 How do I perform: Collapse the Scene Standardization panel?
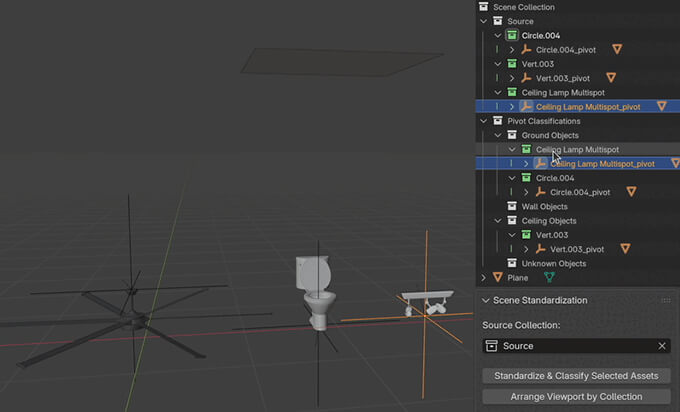(486, 300)
